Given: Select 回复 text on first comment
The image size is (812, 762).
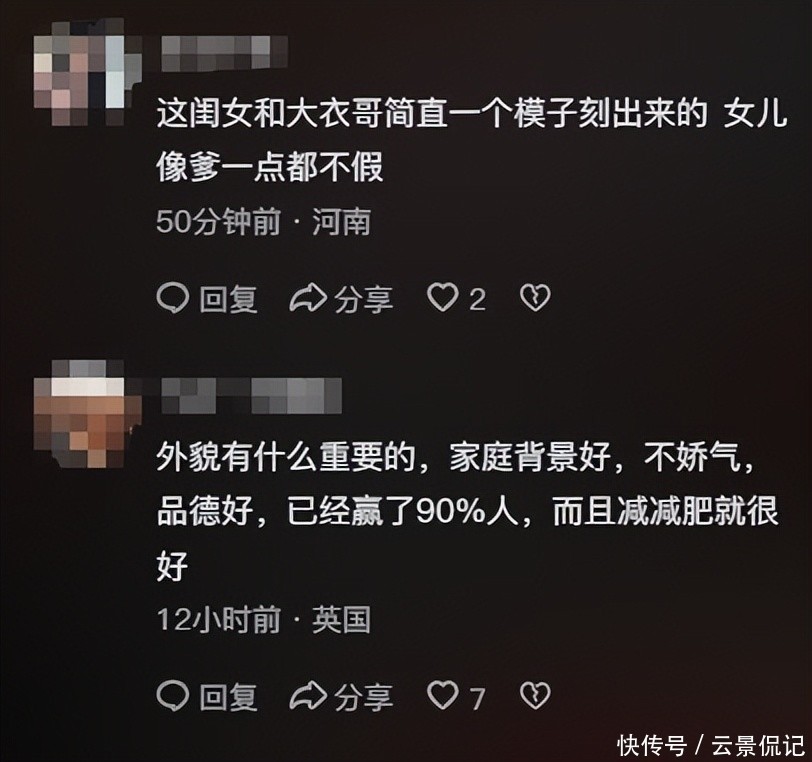Looking at the screenshot, I should click(x=228, y=299).
